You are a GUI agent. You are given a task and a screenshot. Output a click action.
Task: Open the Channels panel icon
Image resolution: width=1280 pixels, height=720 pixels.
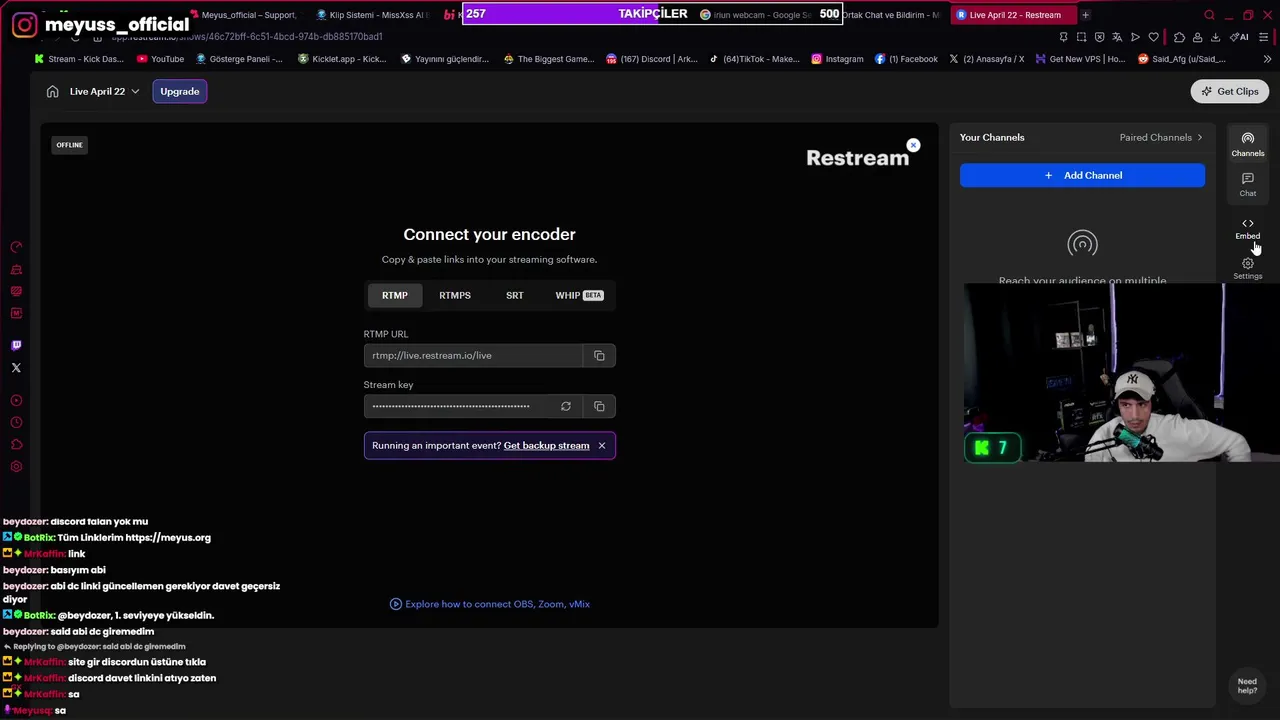pyautogui.click(x=1247, y=144)
